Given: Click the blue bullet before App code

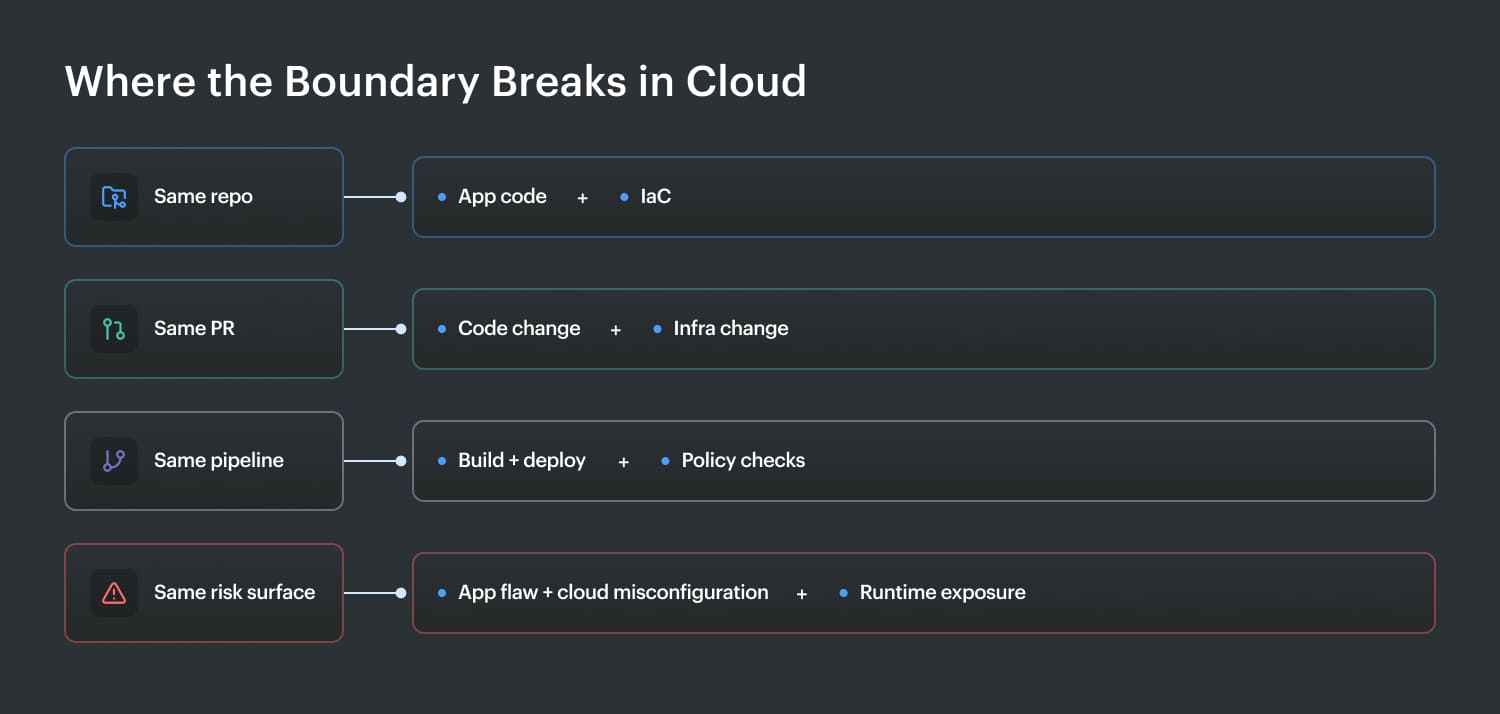Looking at the screenshot, I should point(442,197).
